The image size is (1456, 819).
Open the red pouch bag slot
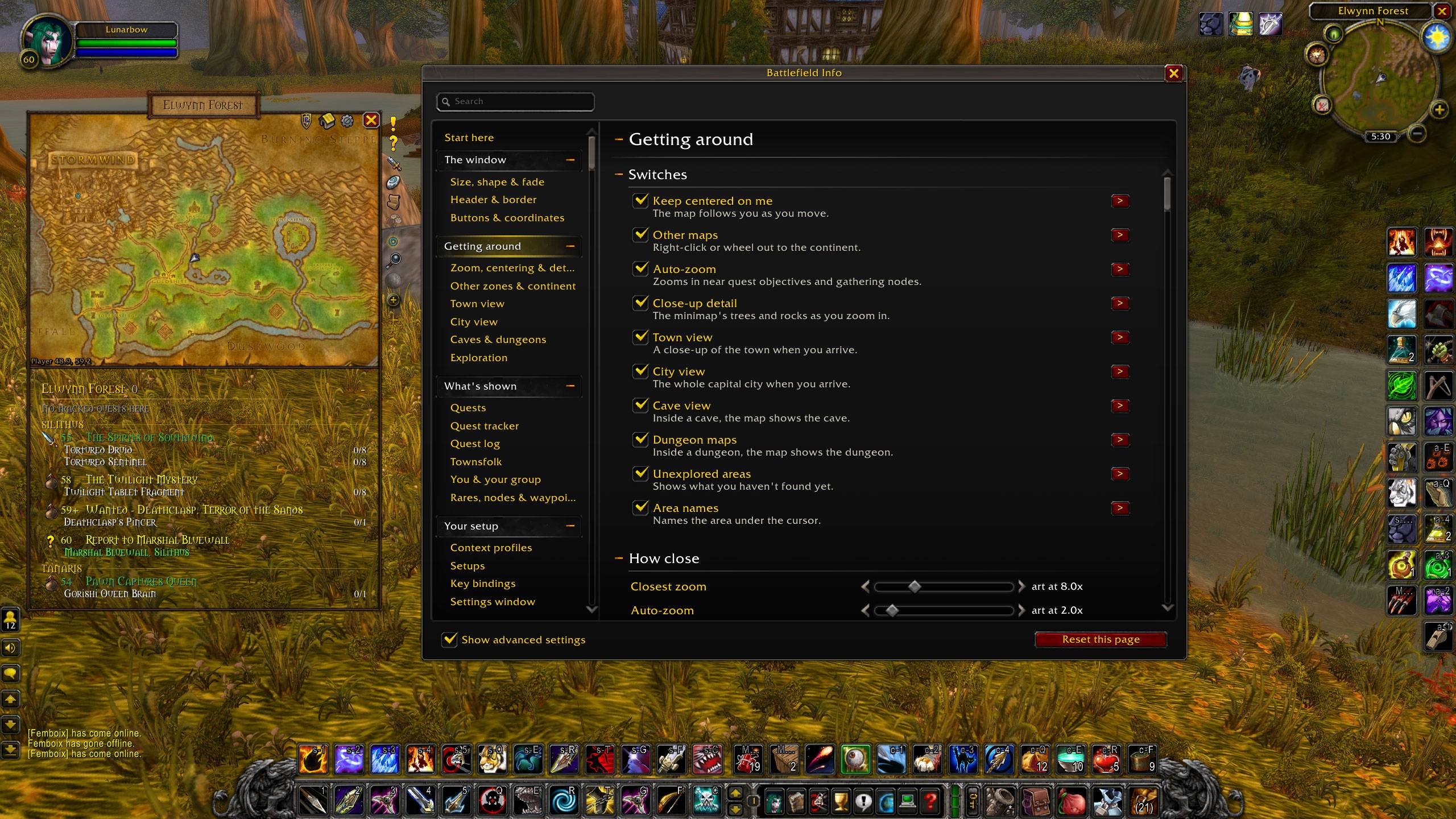click(x=1072, y=801)
